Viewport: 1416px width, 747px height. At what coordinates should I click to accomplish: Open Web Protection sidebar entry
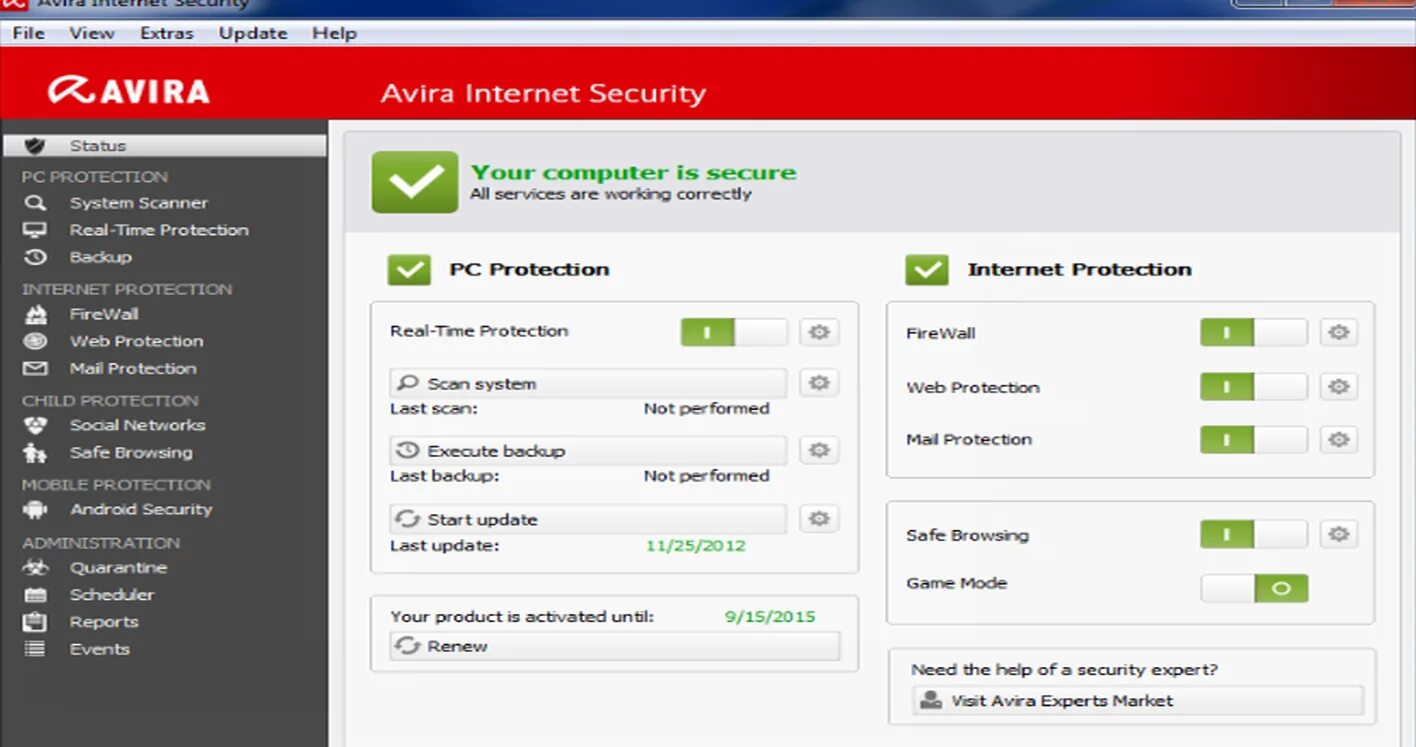click(x=136, y=341)
